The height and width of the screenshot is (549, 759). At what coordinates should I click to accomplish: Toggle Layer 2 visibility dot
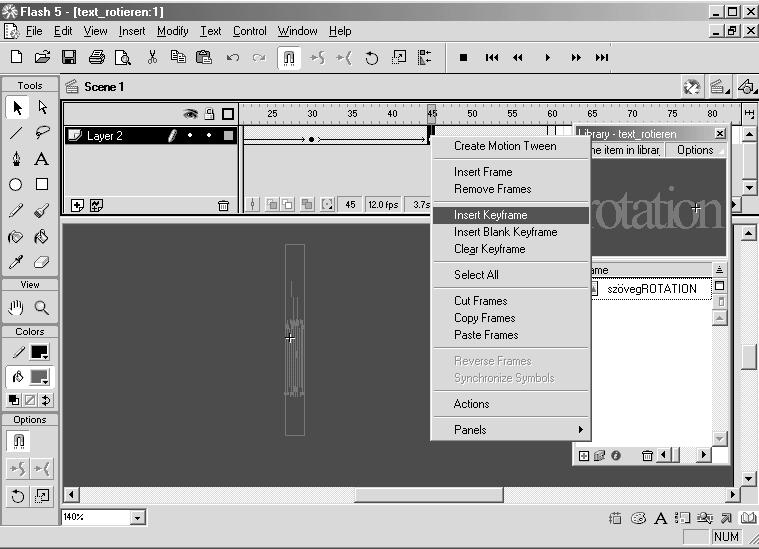[190, 136]
